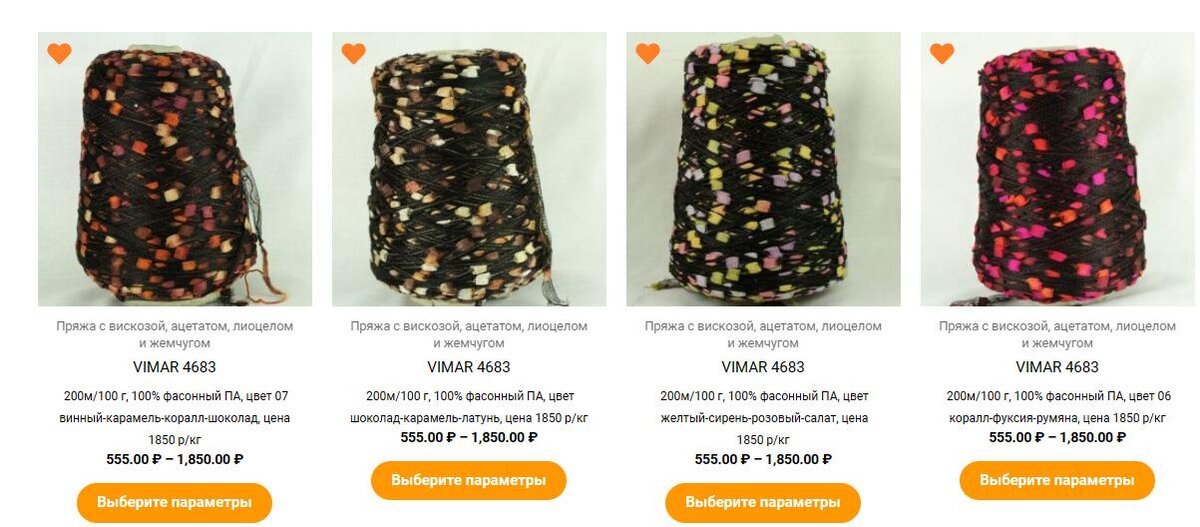Open VIMAR 4683 title of second product
Viewport: 1200px width, 527px height.
tap(469, 367)
